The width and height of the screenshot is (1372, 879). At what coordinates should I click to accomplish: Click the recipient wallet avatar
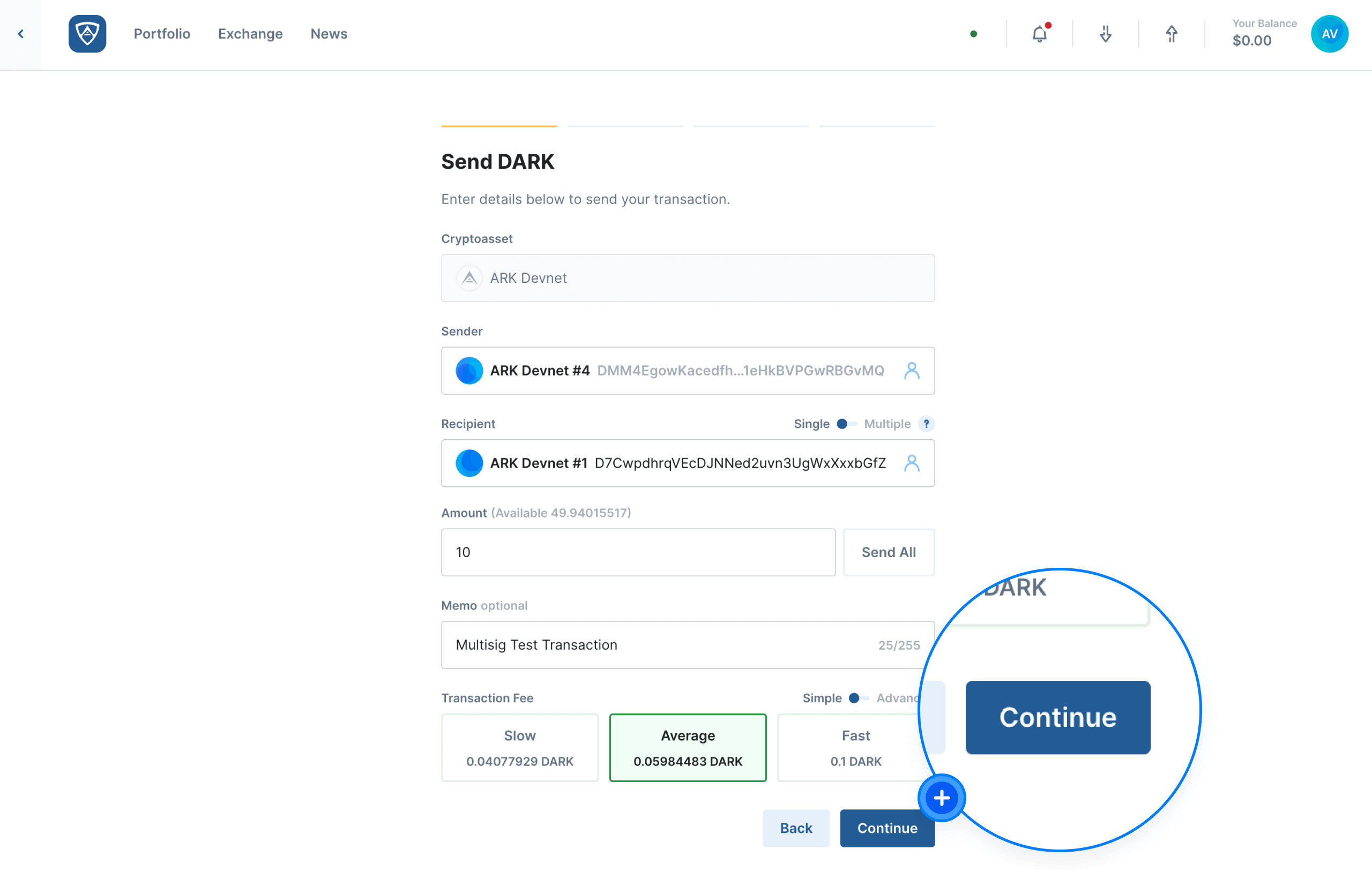click(x=469, y=463)
